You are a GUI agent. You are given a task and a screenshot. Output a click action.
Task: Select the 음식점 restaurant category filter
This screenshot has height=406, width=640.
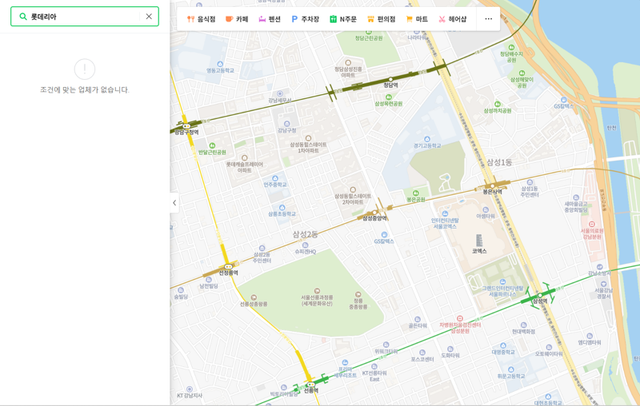tap(201, 19)
